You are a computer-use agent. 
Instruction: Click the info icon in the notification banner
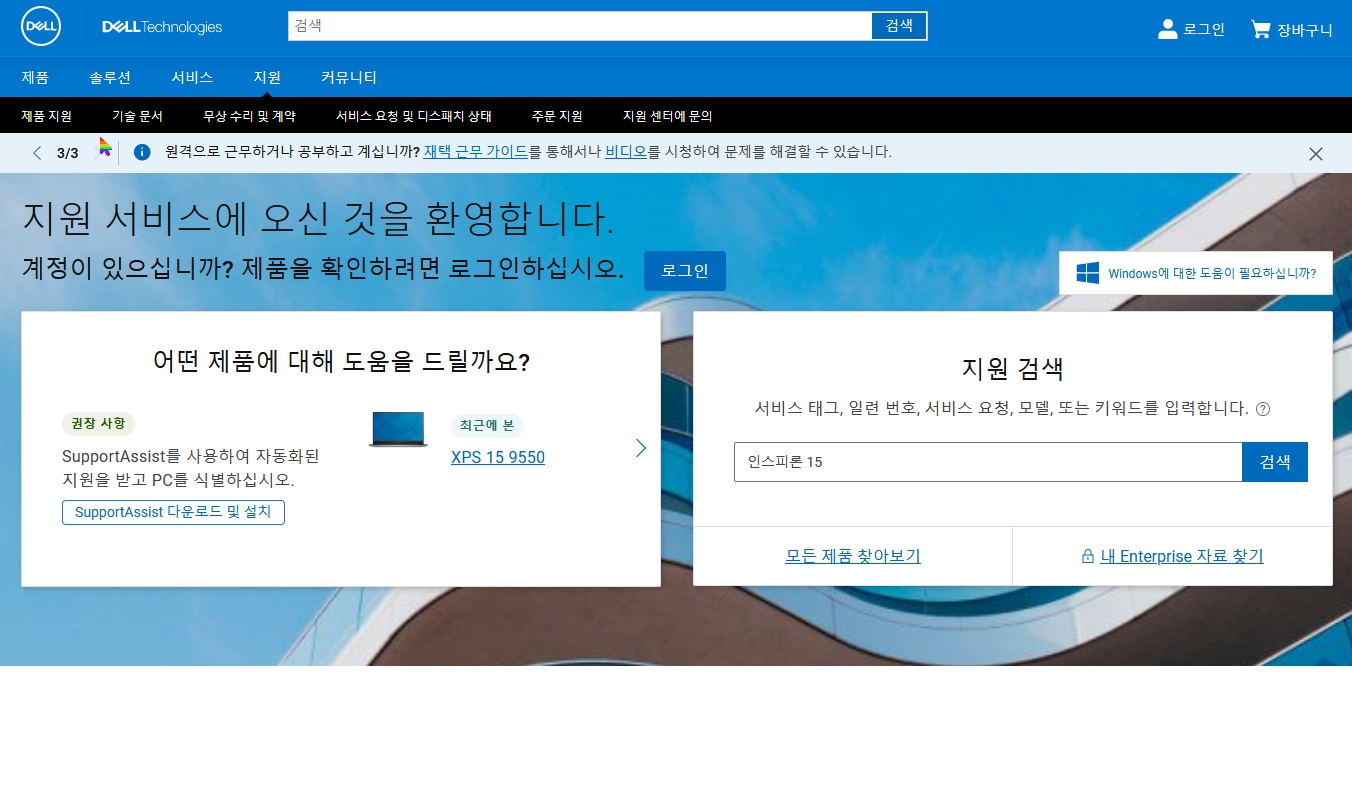click(x=141, y=153)
